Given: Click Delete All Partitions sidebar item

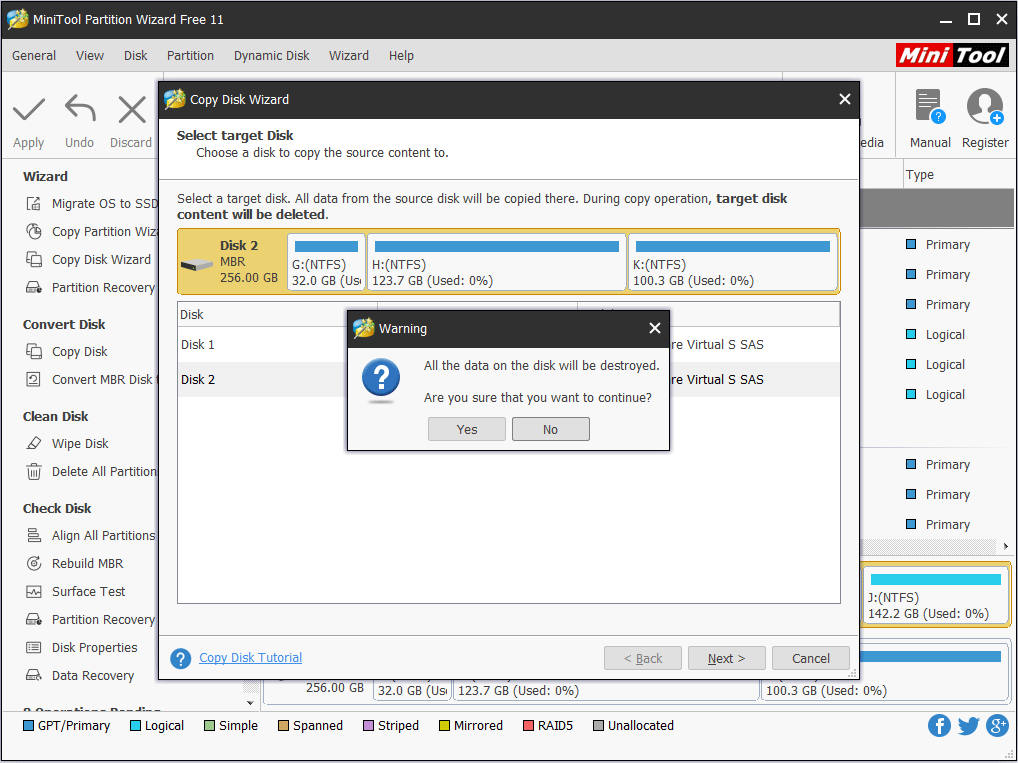Looking at the screenshot, I should pos(92,472).
